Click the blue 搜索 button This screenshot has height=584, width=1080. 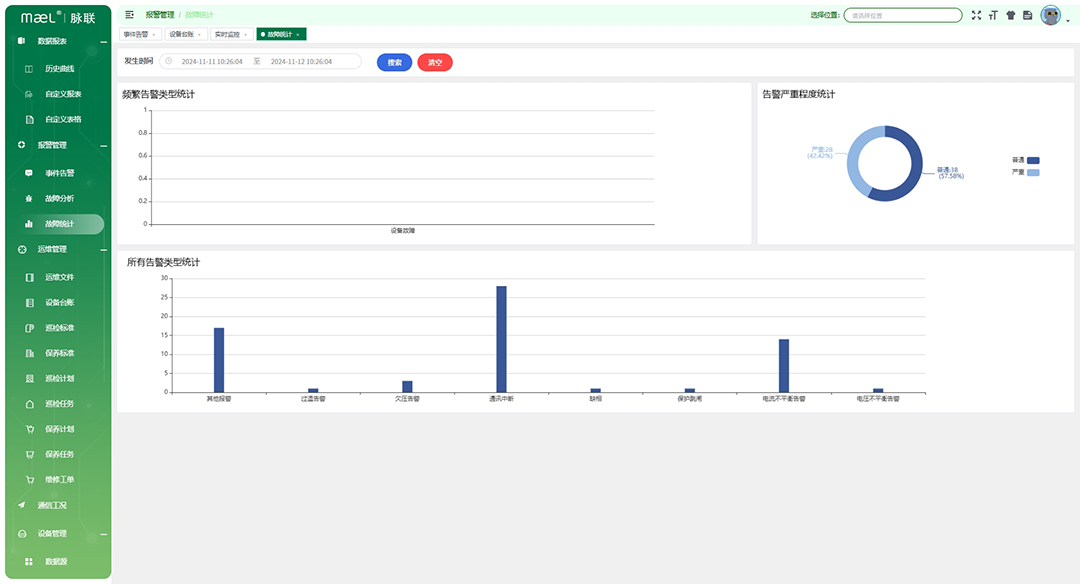tap(394, 62)
